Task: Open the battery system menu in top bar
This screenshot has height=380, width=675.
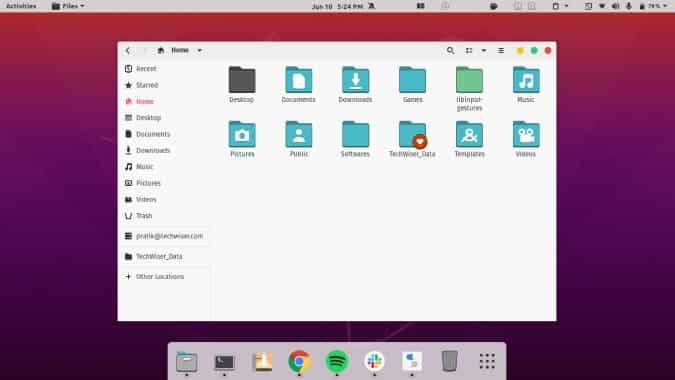Action: pos(653,6)
